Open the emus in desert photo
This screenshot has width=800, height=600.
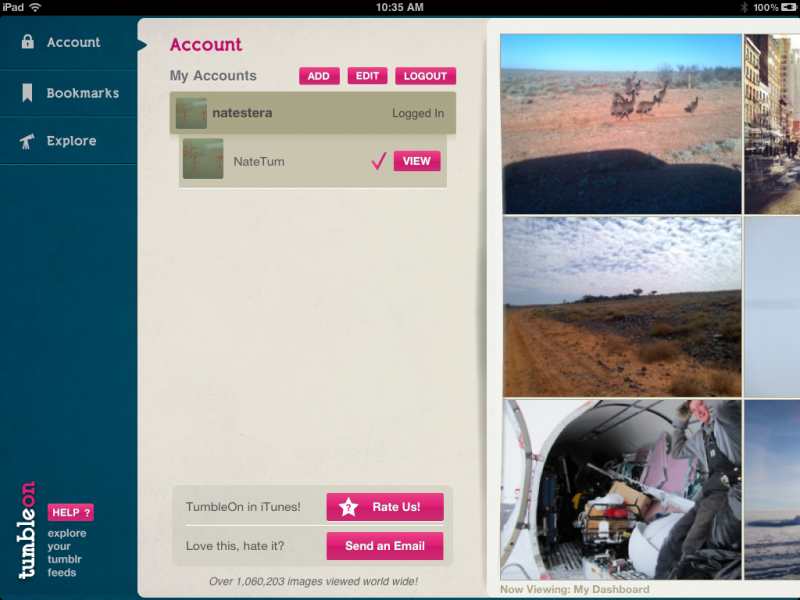621,124
